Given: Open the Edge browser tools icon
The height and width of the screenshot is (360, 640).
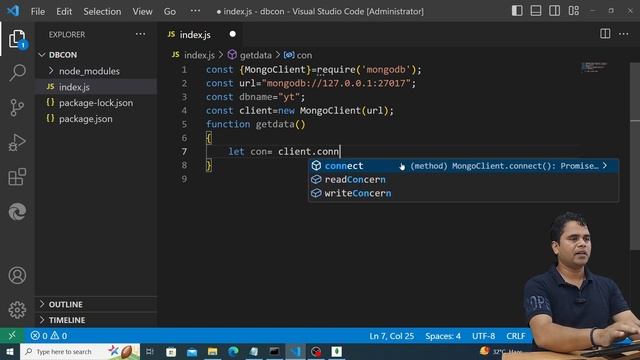Looking at the screenshot, I should coord(17,211).
